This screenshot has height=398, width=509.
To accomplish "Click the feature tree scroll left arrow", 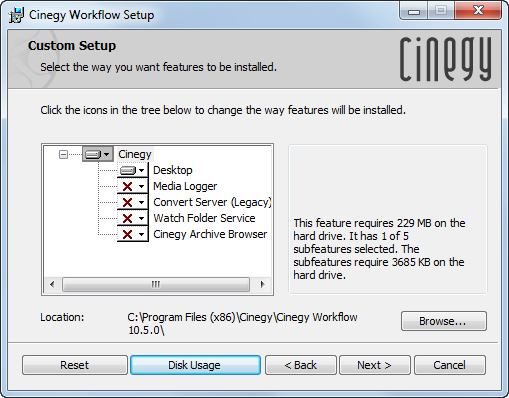I will tap(52, 284).
